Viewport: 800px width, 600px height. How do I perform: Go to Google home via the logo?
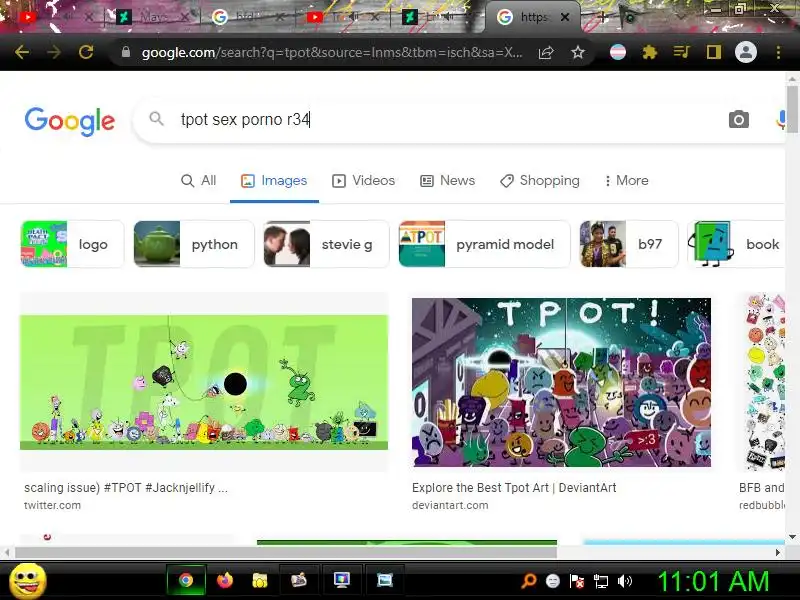(x=70, y=121)
